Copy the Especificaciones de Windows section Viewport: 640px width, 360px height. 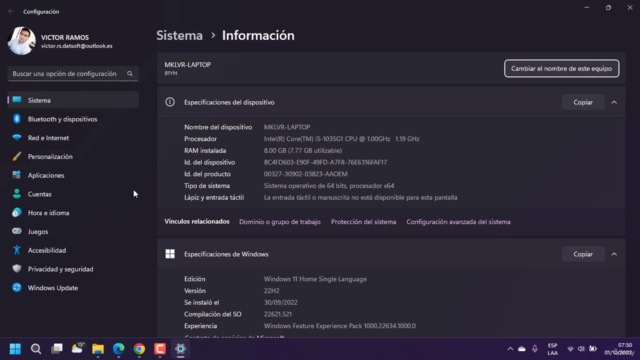(x=583, y=254)
